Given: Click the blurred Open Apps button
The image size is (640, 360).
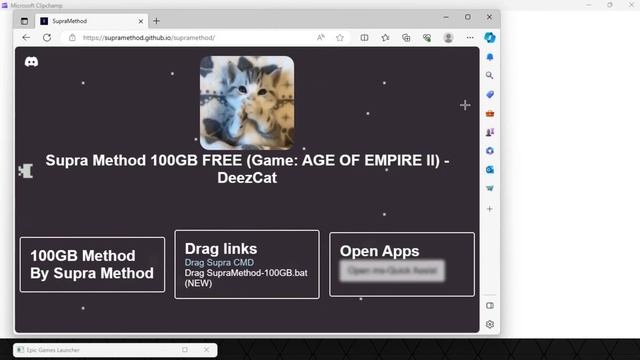Looking at the screenshot, I should point(392,271).
